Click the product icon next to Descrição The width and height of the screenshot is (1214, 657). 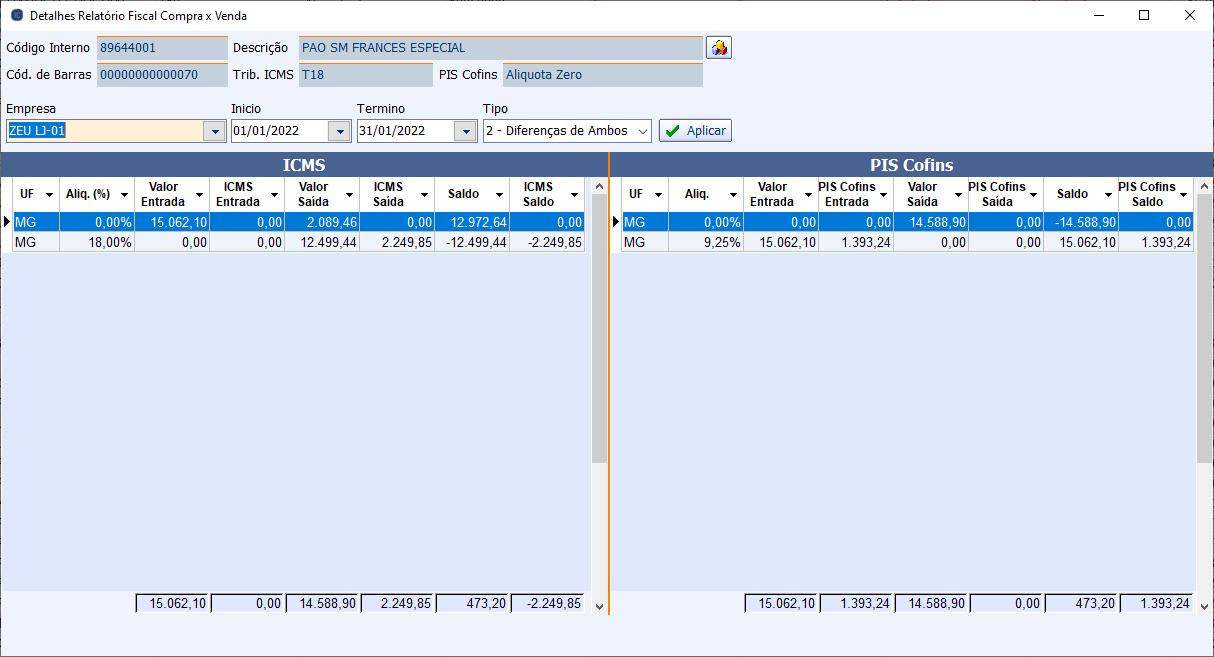719,47
